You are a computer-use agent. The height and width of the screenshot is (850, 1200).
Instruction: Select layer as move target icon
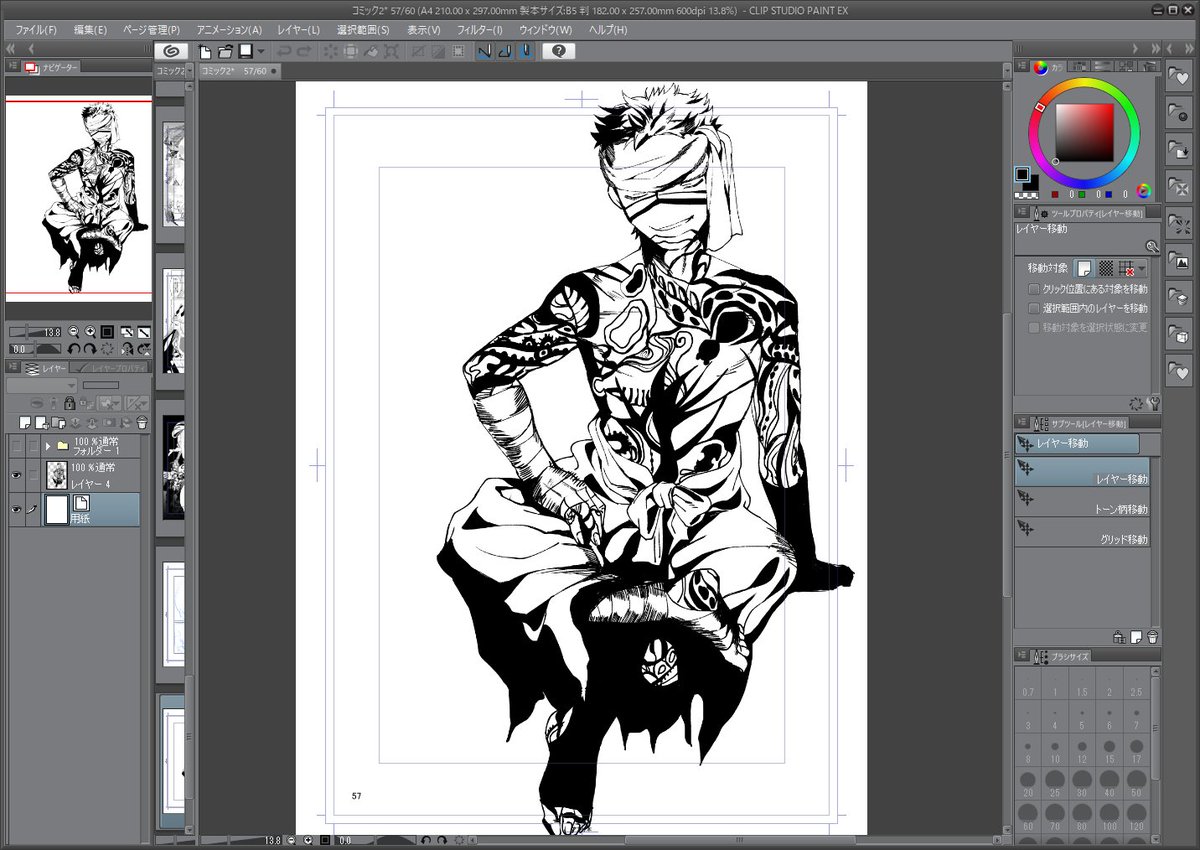point(1083,268)
